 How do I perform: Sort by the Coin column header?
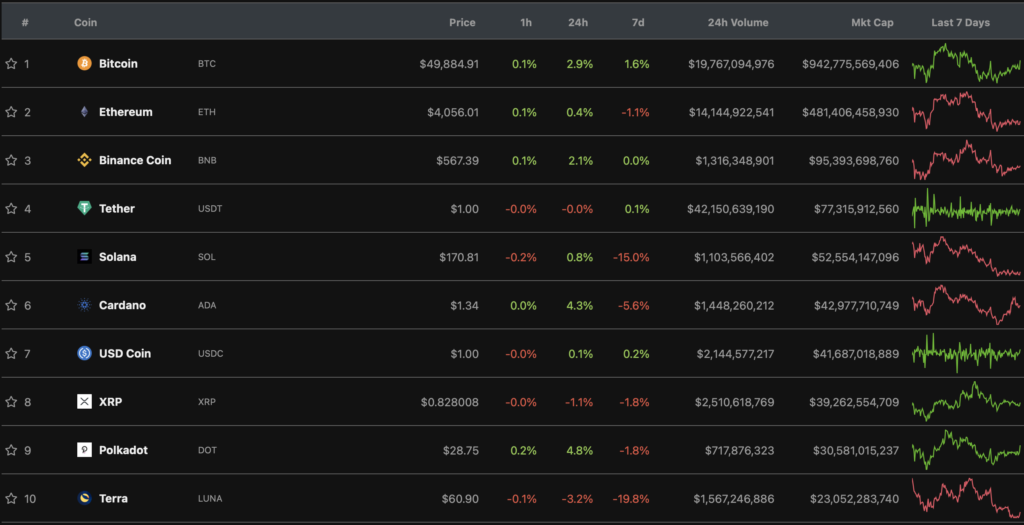(x=85, y=22)
